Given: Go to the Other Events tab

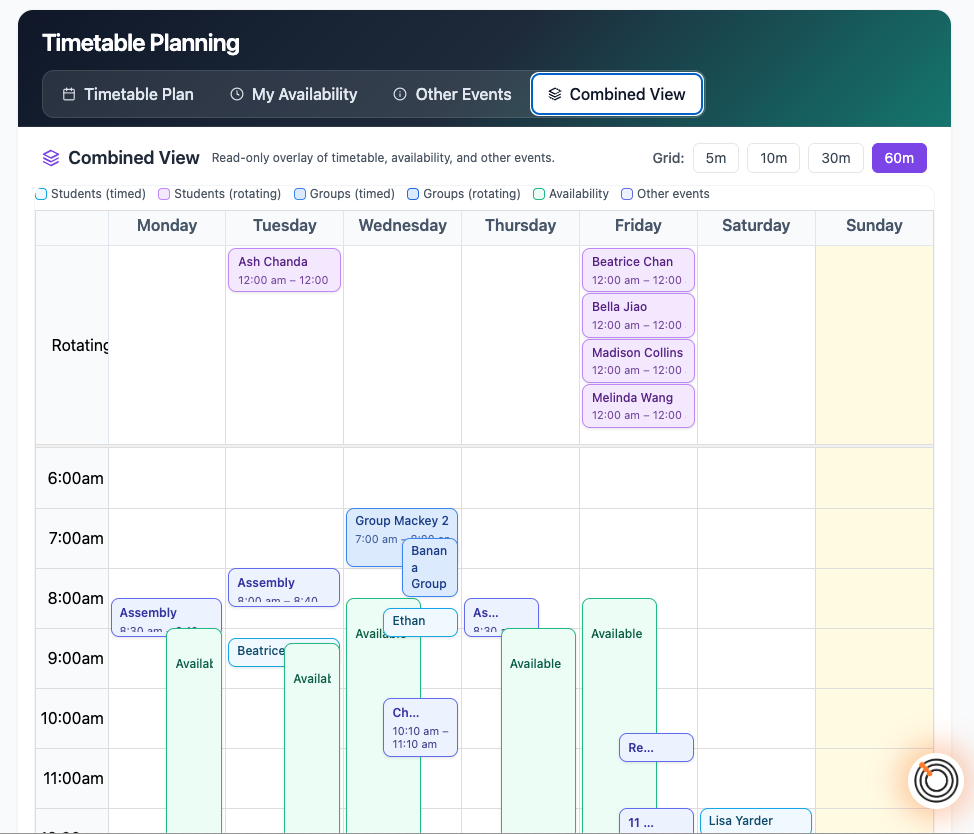Looking at the screenshot, I should [x=452, y=94].
